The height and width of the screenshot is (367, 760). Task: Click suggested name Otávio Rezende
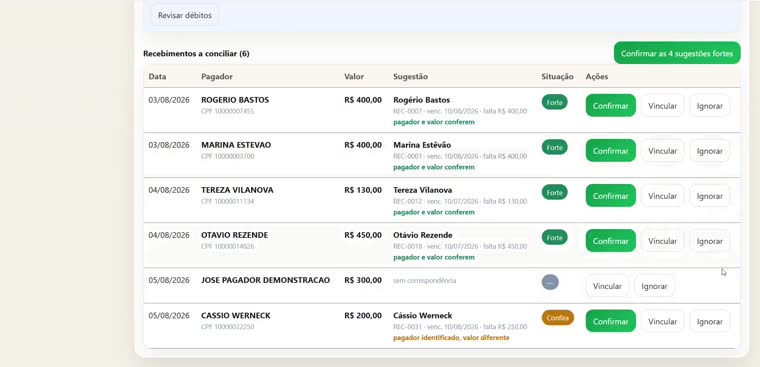423,235
